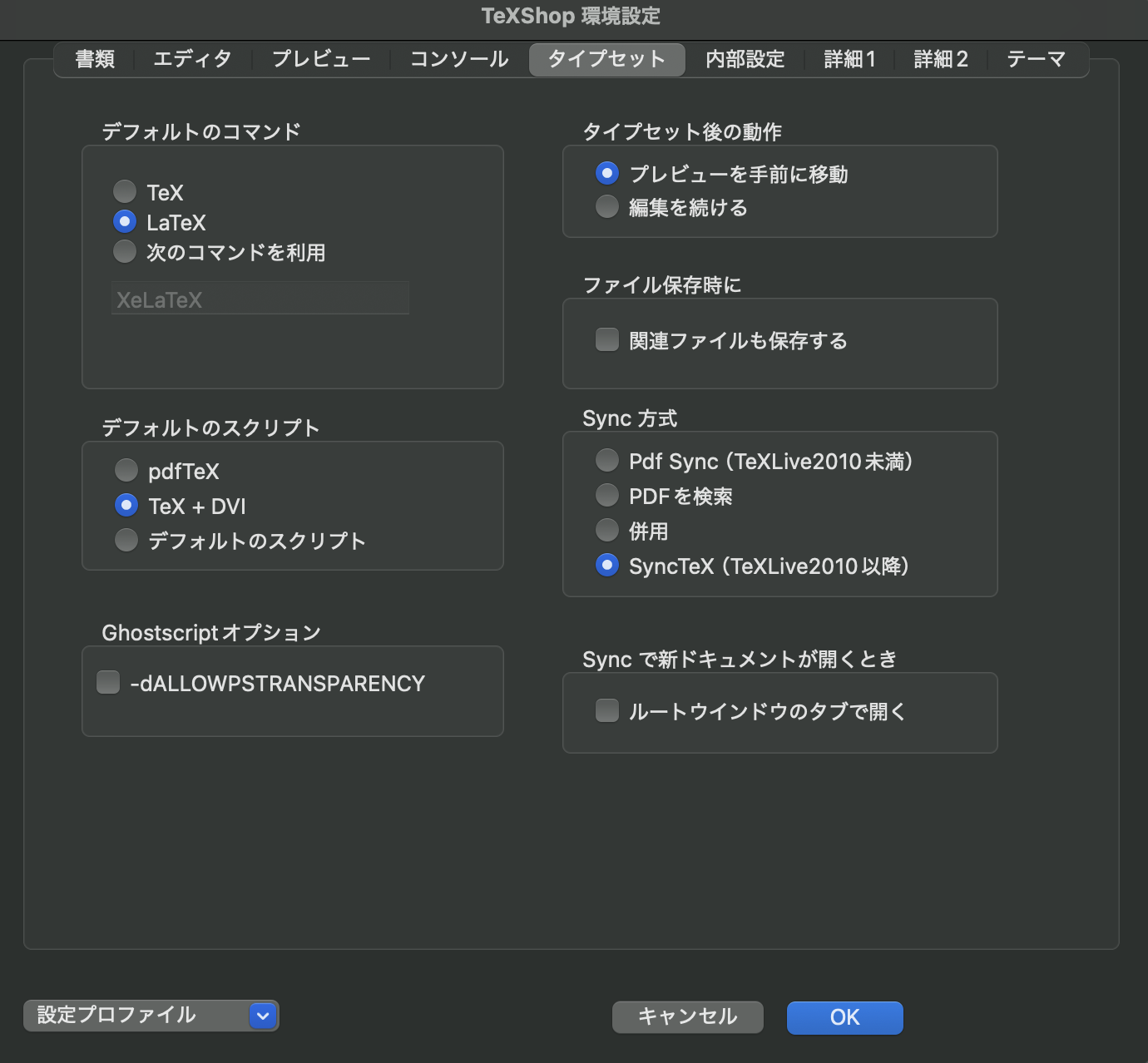The image size is (1148, 1063).
Task: Choose PDFを検索 sync method
Action: [x=607, y=496]
